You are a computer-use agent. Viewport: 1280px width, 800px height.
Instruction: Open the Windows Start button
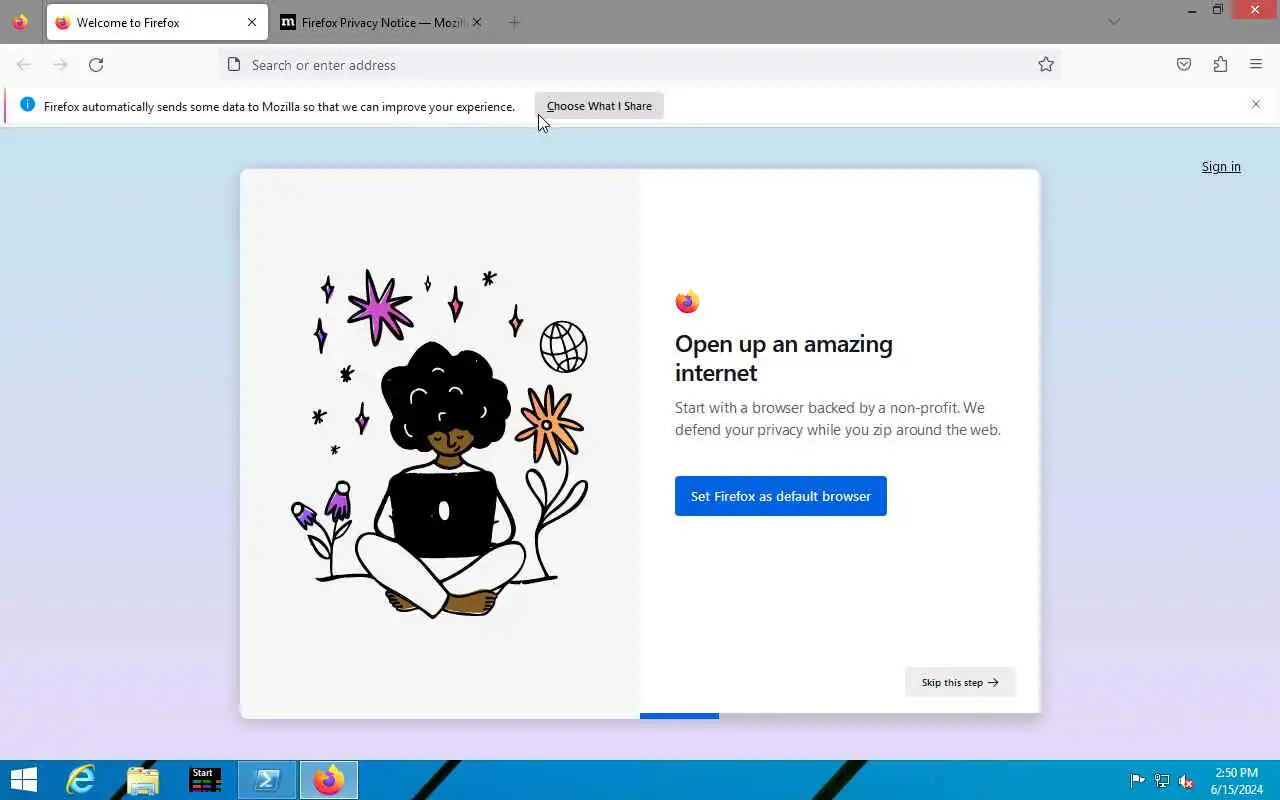(x=23, y=780)
